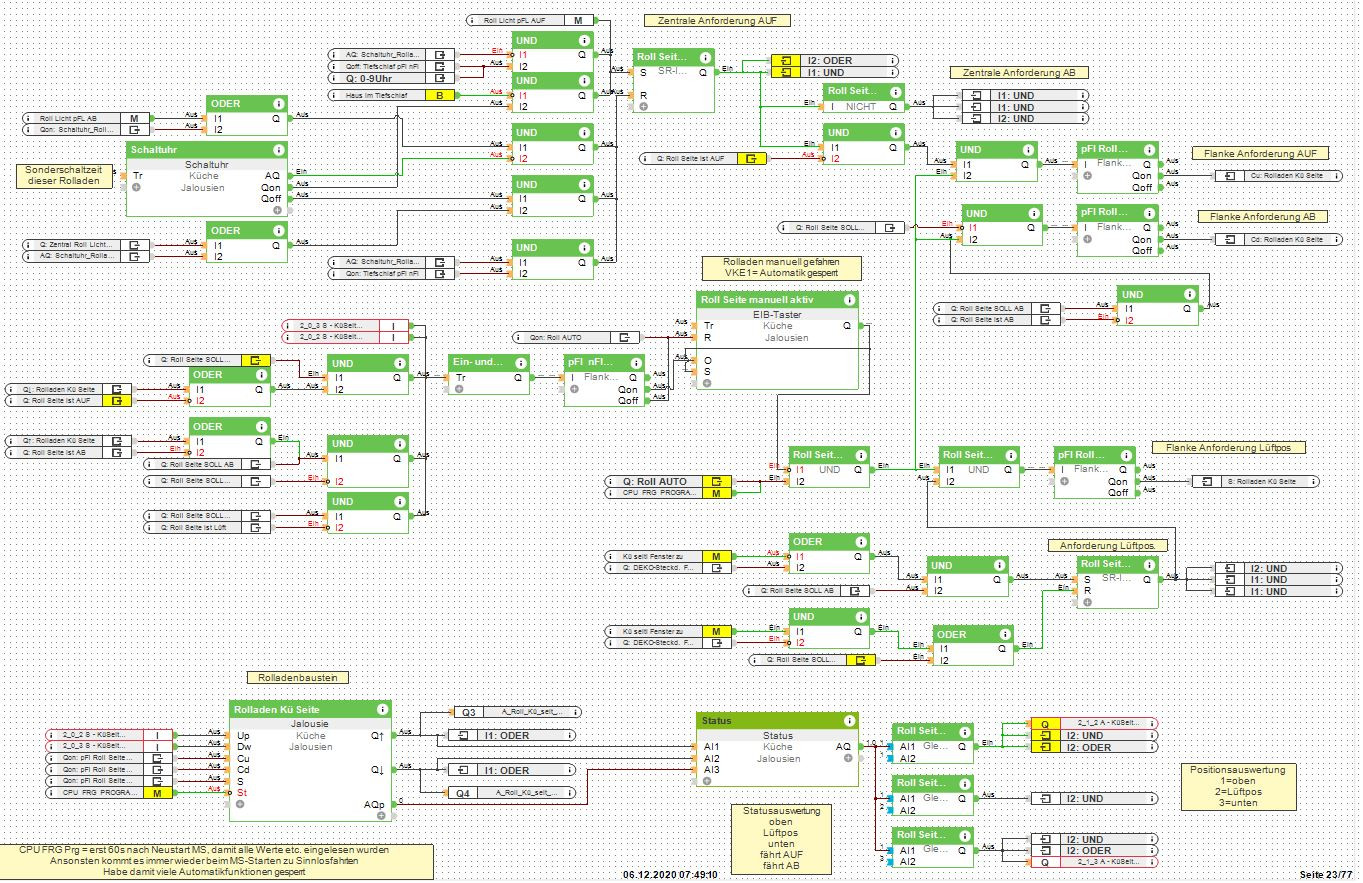Select the Anforderung Lüftpos. note
Screen dimensions: 1363x883
click(x=1109, y=546)
